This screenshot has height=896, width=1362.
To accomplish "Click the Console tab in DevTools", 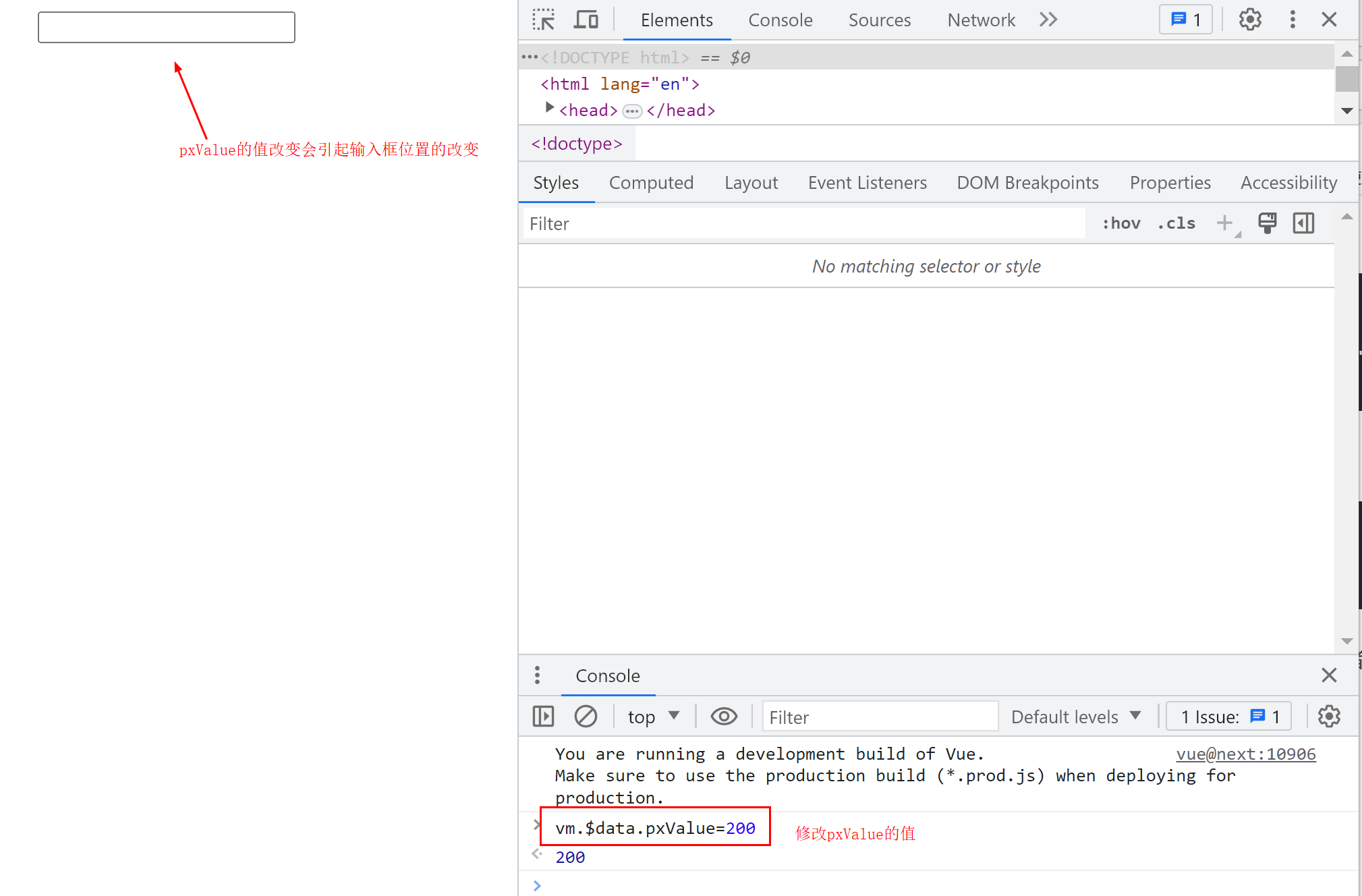I will pos(779,18).
